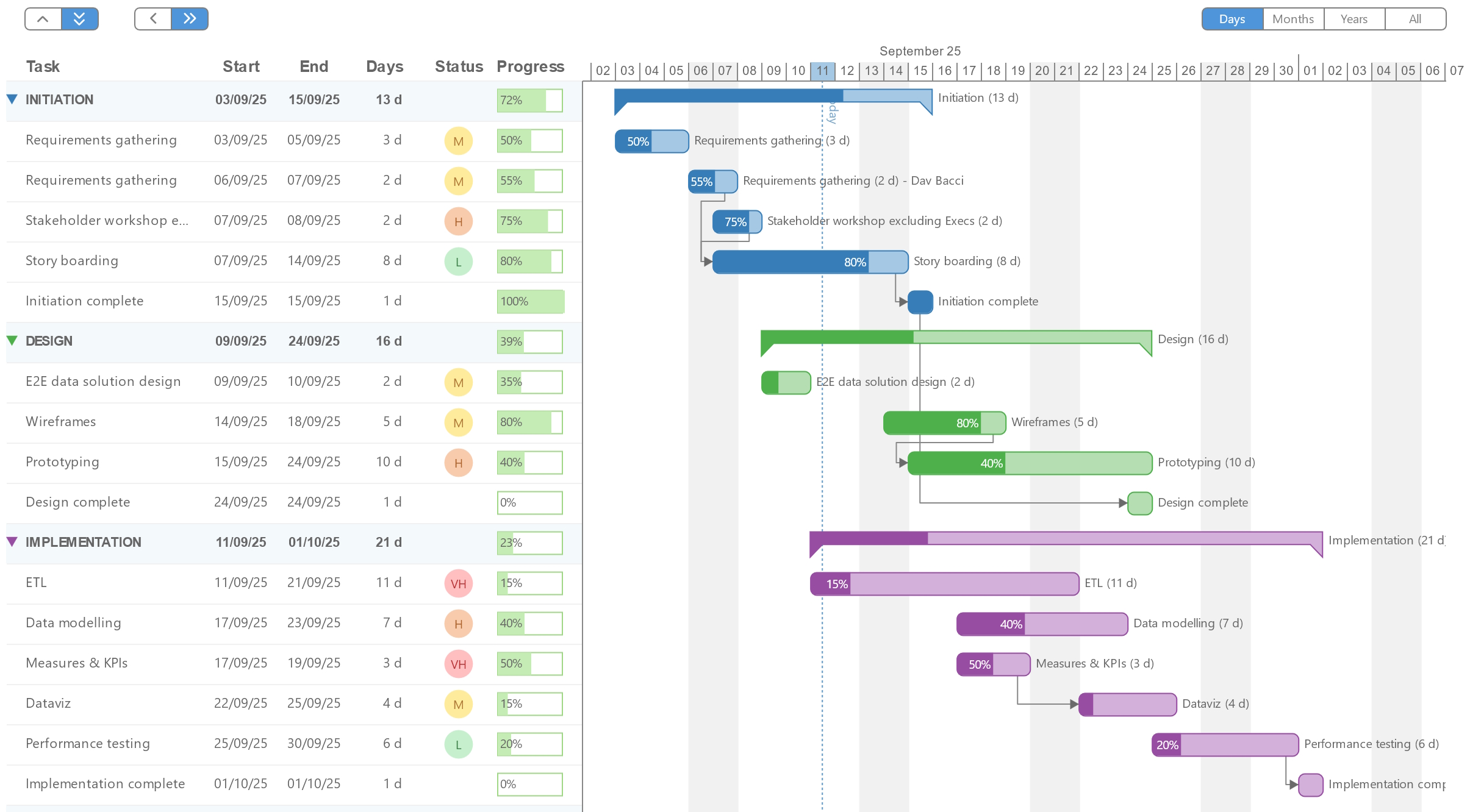Image resolution: width=1470 pixels, height=812 pixels.
Task: Collapse the INITIATION group triangle
Action: click(12, 99)
